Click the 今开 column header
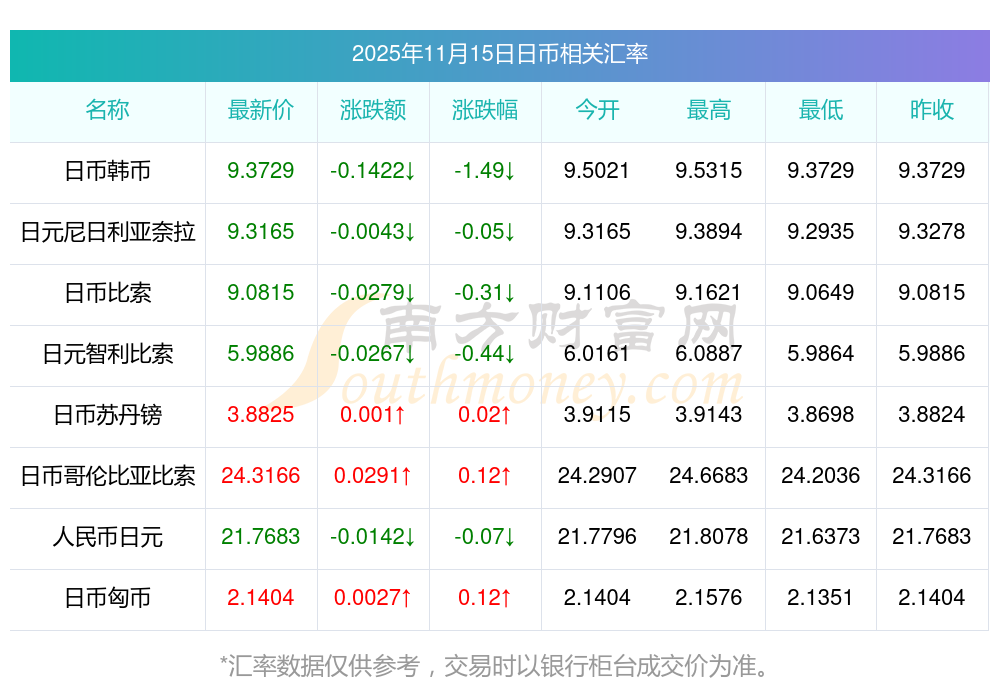Screen dimensions: 1000x697 pyautogui.click(x=597, y=110)
